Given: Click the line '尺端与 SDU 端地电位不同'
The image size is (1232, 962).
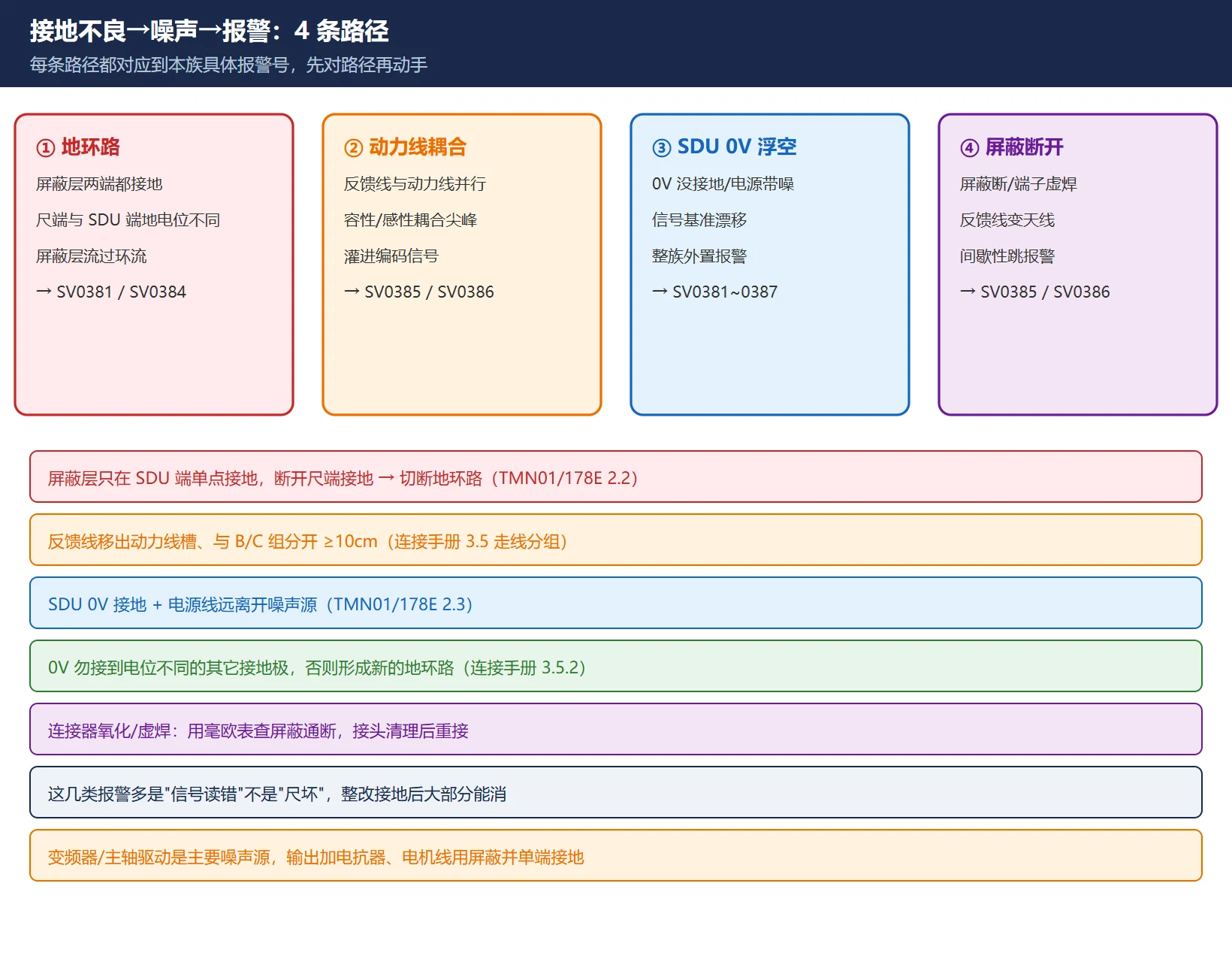Looking at the screenshot, I should 128,220.
